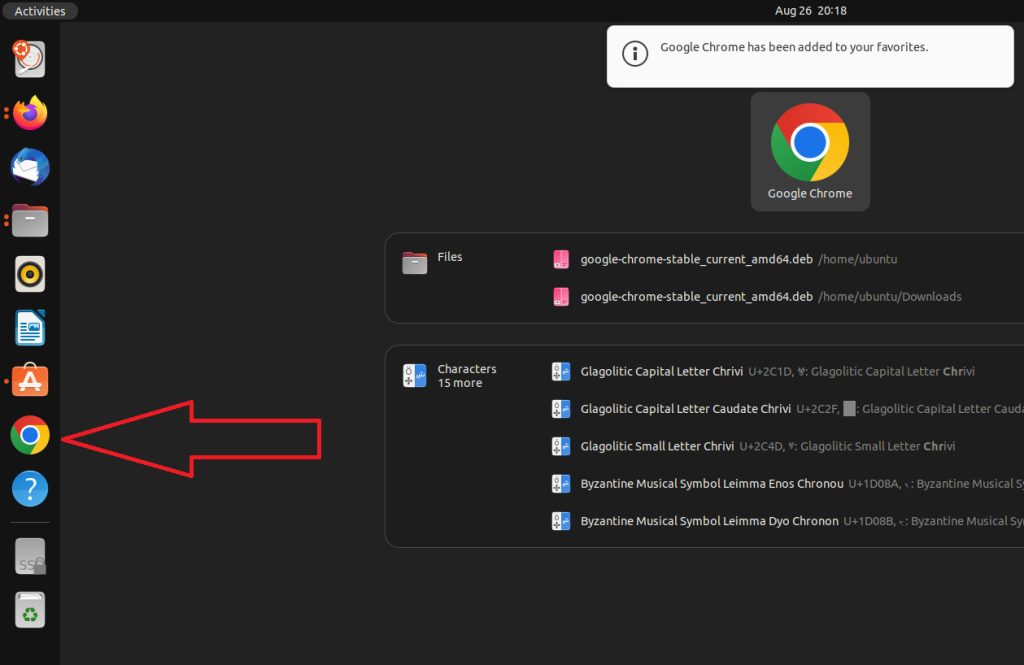
Task: Open the Activities overview
Action: pos(40,11)
